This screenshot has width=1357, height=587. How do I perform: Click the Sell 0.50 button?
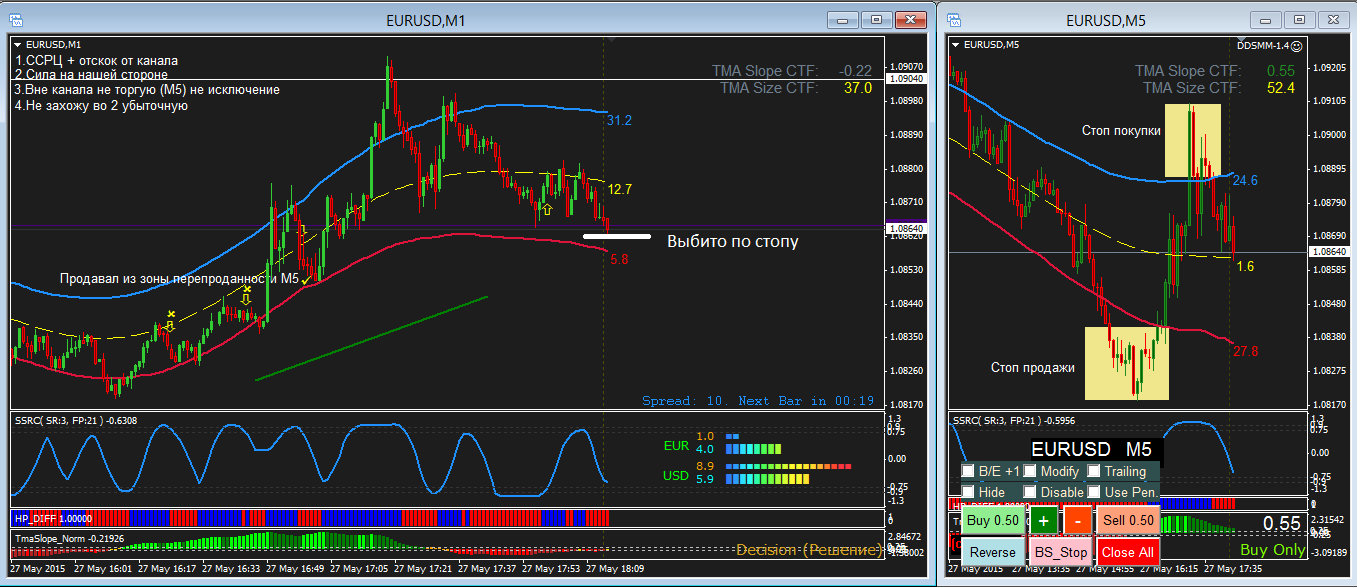[x=1128, y=521]
